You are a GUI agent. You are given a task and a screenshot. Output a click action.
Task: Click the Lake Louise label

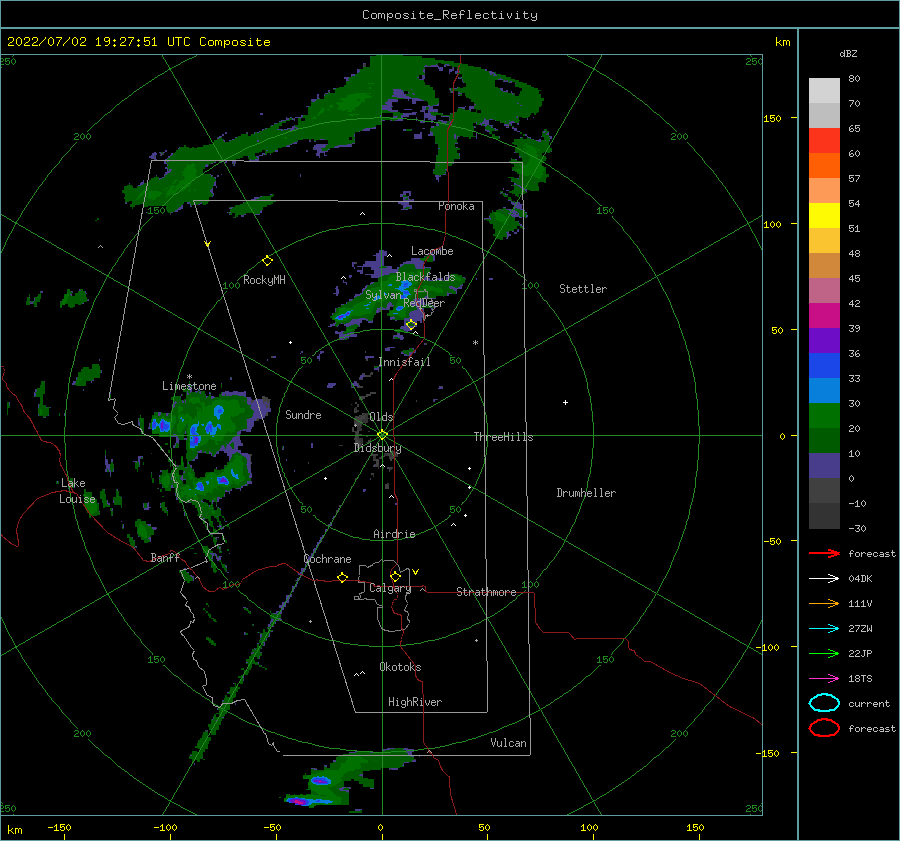tap(77, 491)
